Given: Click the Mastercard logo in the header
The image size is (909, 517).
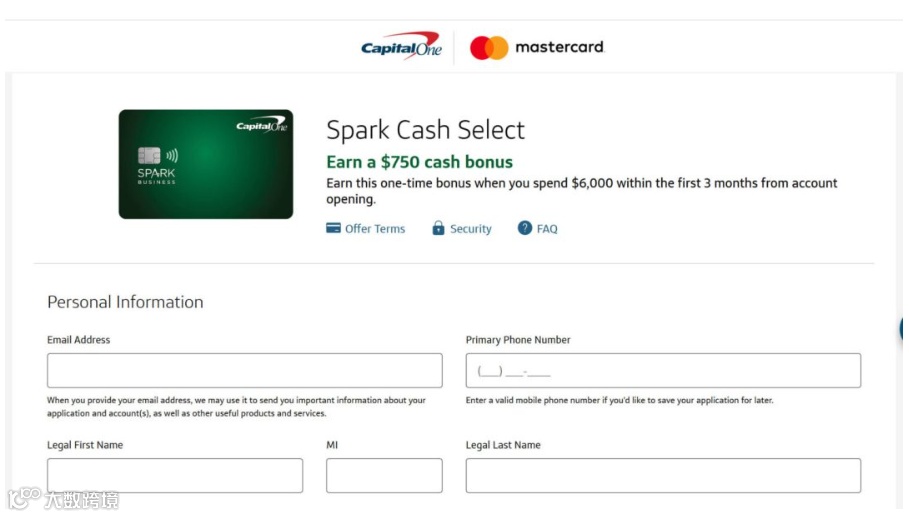Looking at the screenshot, I should [x=538, y=47].
